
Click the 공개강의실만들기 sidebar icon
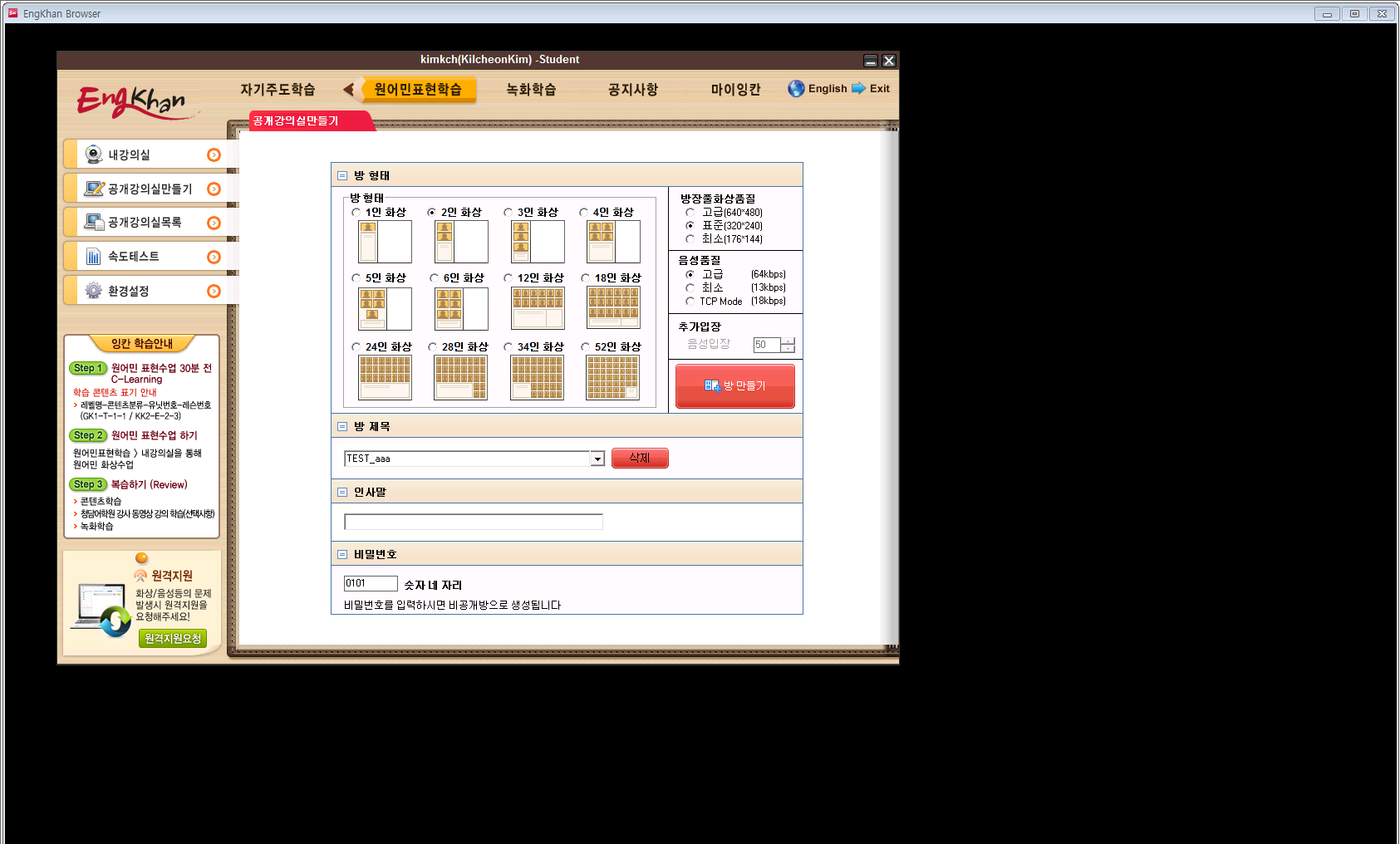[94, 189]
